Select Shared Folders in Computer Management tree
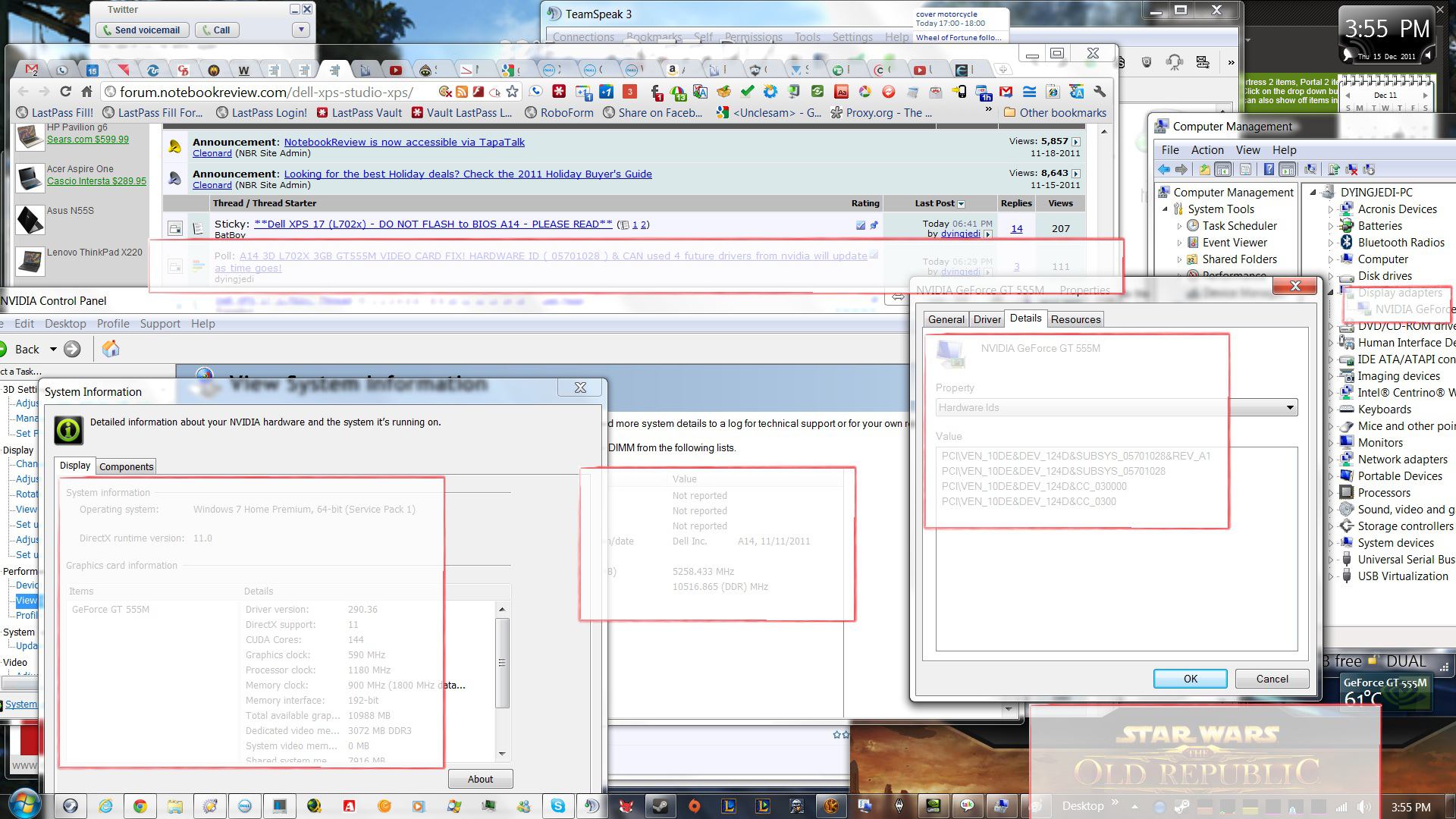Viewport: 1456px width, 819px height. pyautogui.click(x=1239, y=259)
